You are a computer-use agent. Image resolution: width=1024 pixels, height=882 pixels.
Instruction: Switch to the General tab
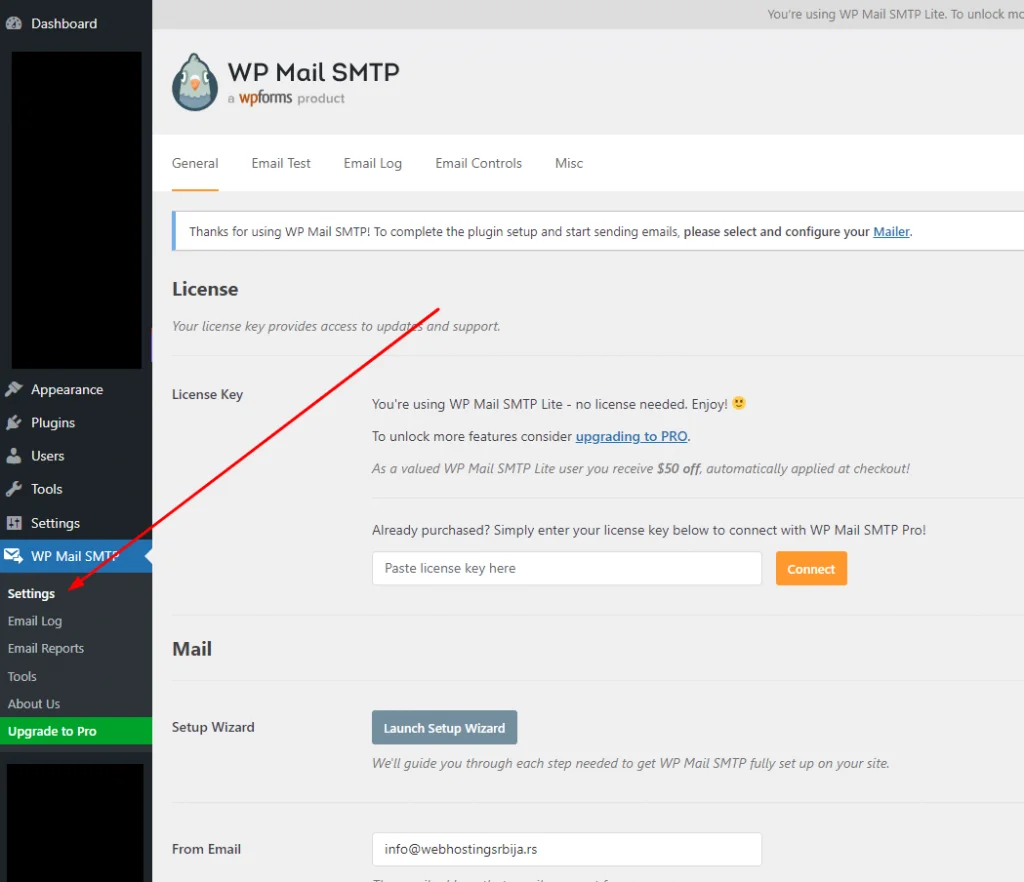coord(195,163)
